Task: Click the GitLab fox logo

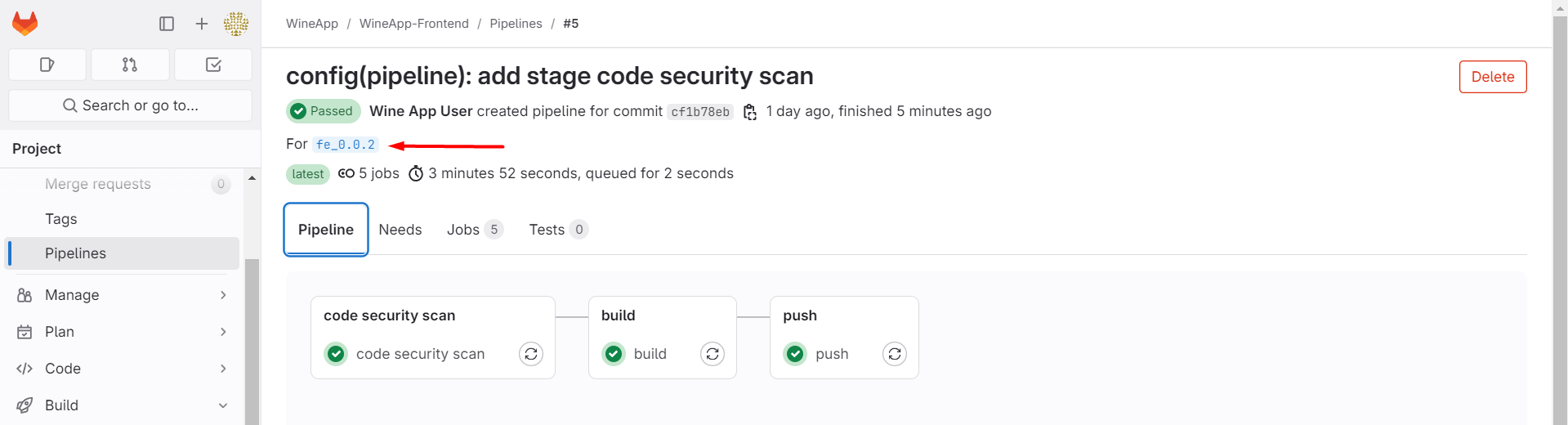Action: coord(25,23)
